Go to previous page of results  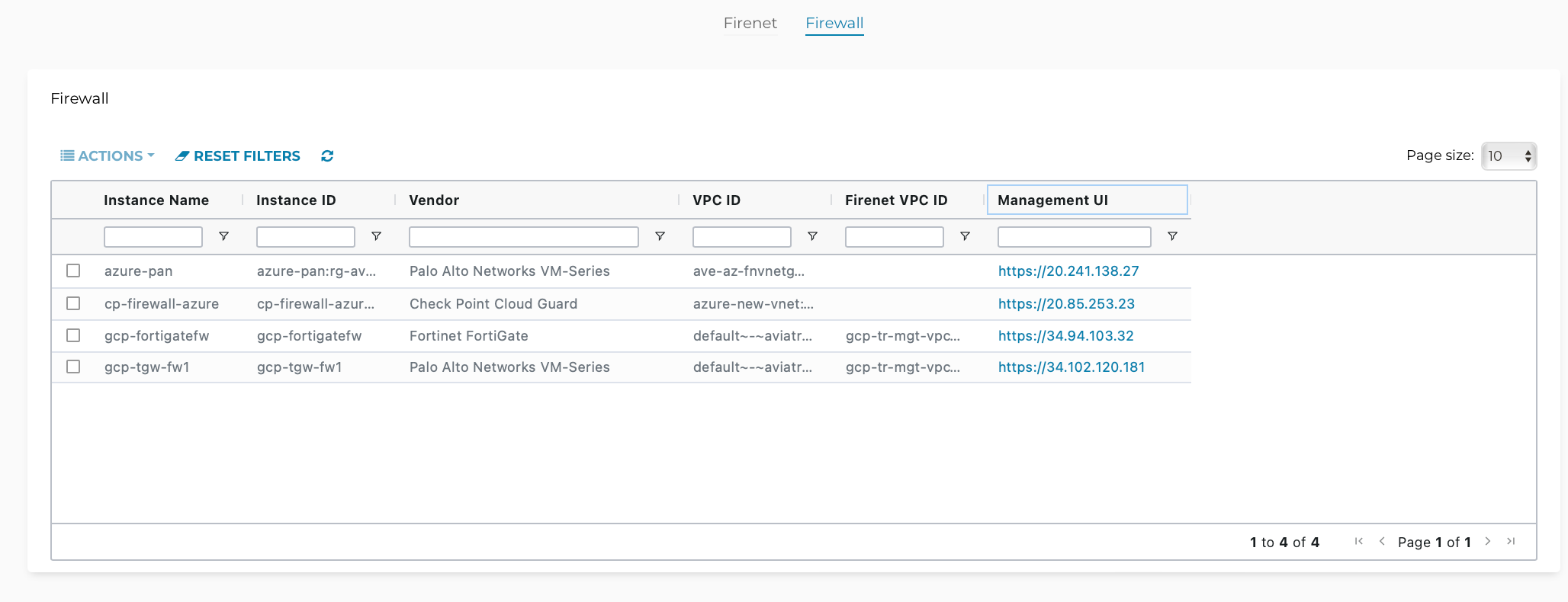coord(1382,541)
